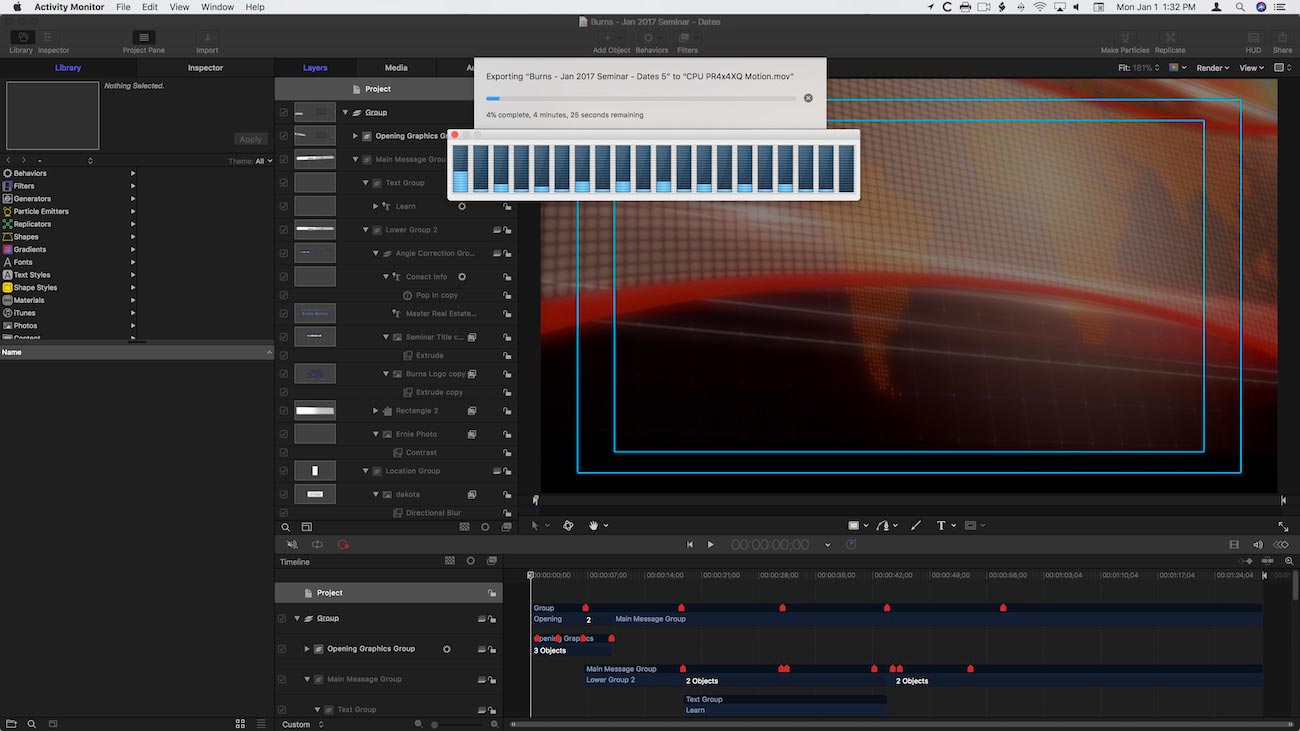This screenshot has height=731, width=1300.
Task: Toggle visibility checkbox for Text Group layer
Action: pyautogui.click(x=284, y=183)
